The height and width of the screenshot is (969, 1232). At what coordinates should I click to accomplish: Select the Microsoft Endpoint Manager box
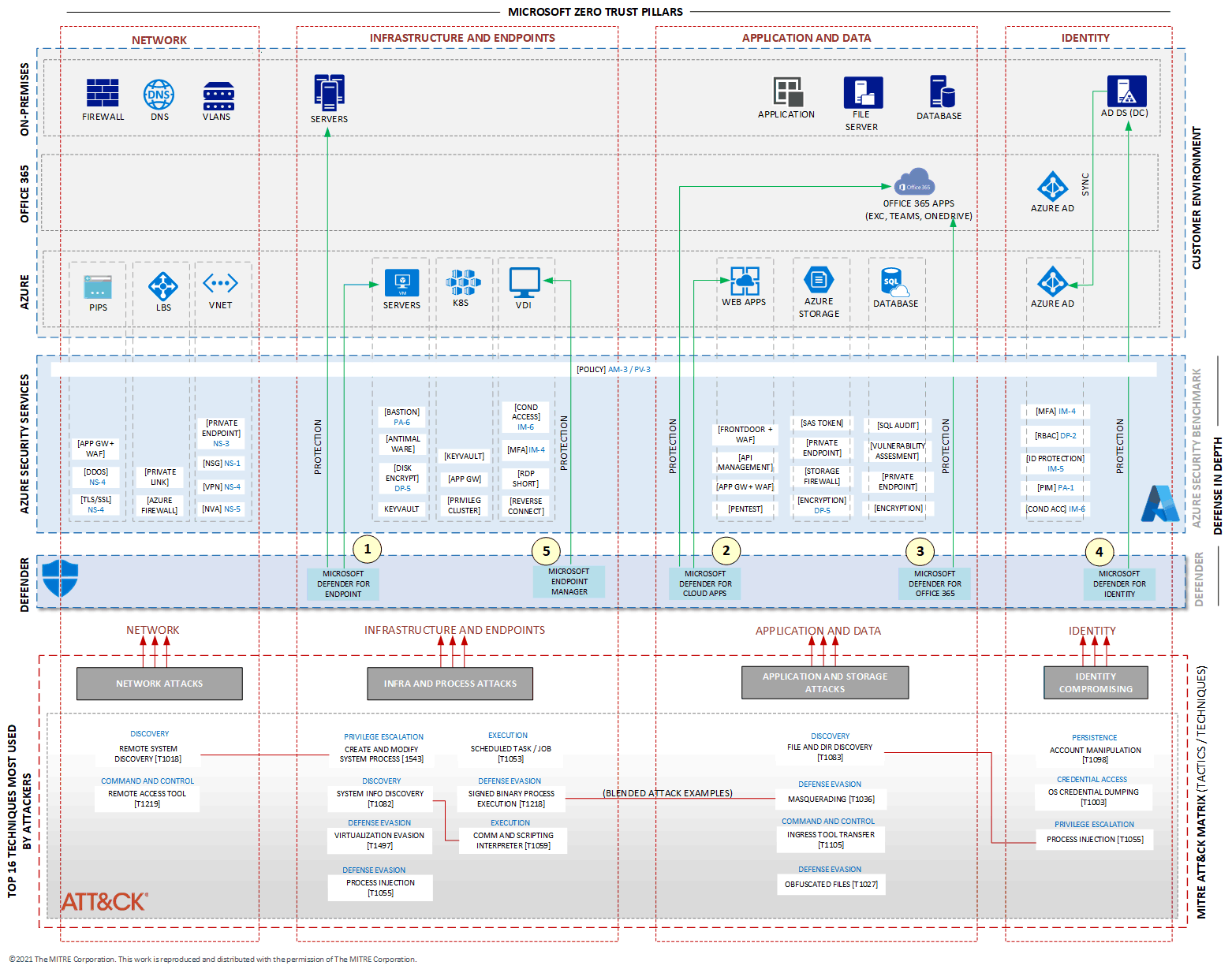tap(569, 582)
